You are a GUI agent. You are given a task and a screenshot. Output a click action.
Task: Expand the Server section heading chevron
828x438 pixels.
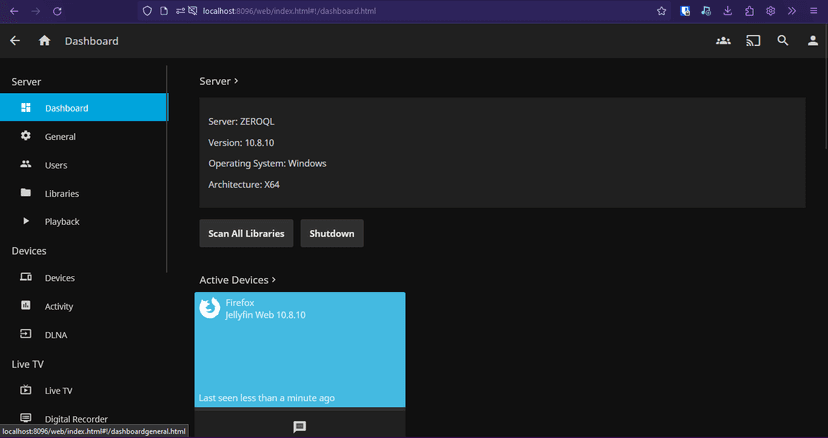[236, 81]
